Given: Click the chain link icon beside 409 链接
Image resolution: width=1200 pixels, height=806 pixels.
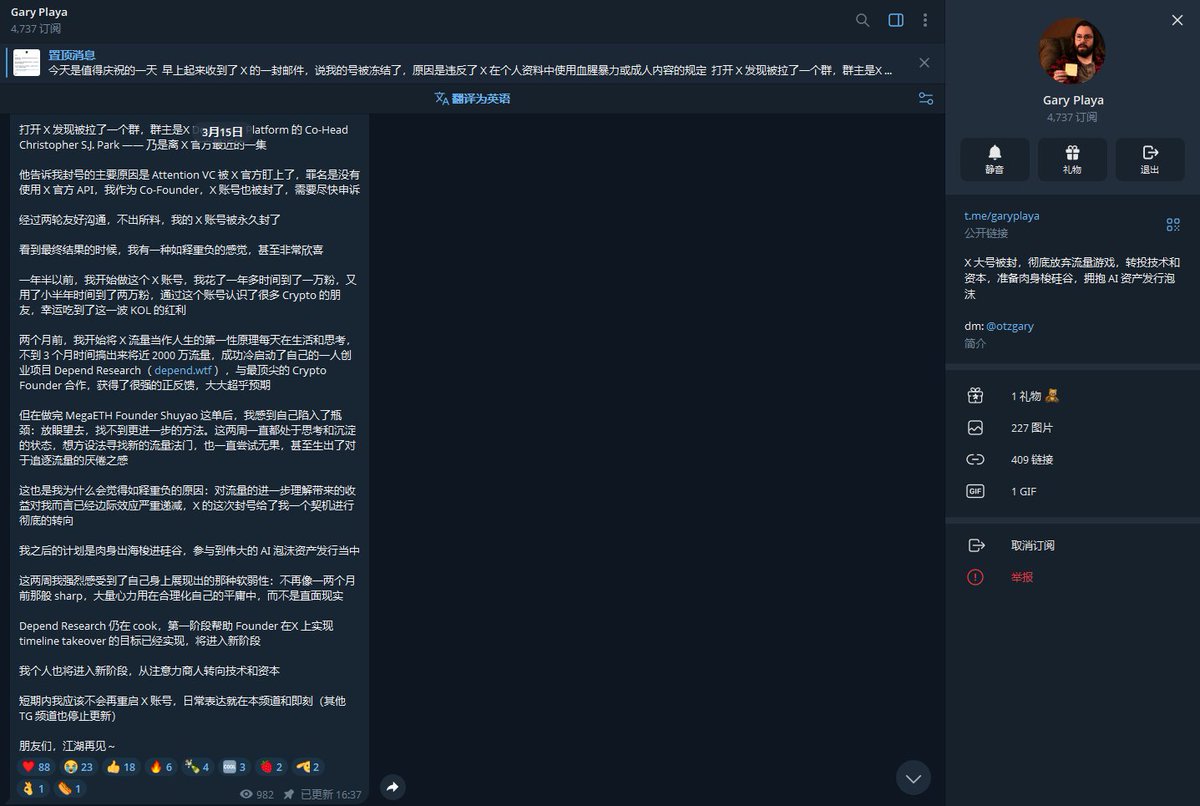Looking at the screenshot, I should (x=976, y=460).
